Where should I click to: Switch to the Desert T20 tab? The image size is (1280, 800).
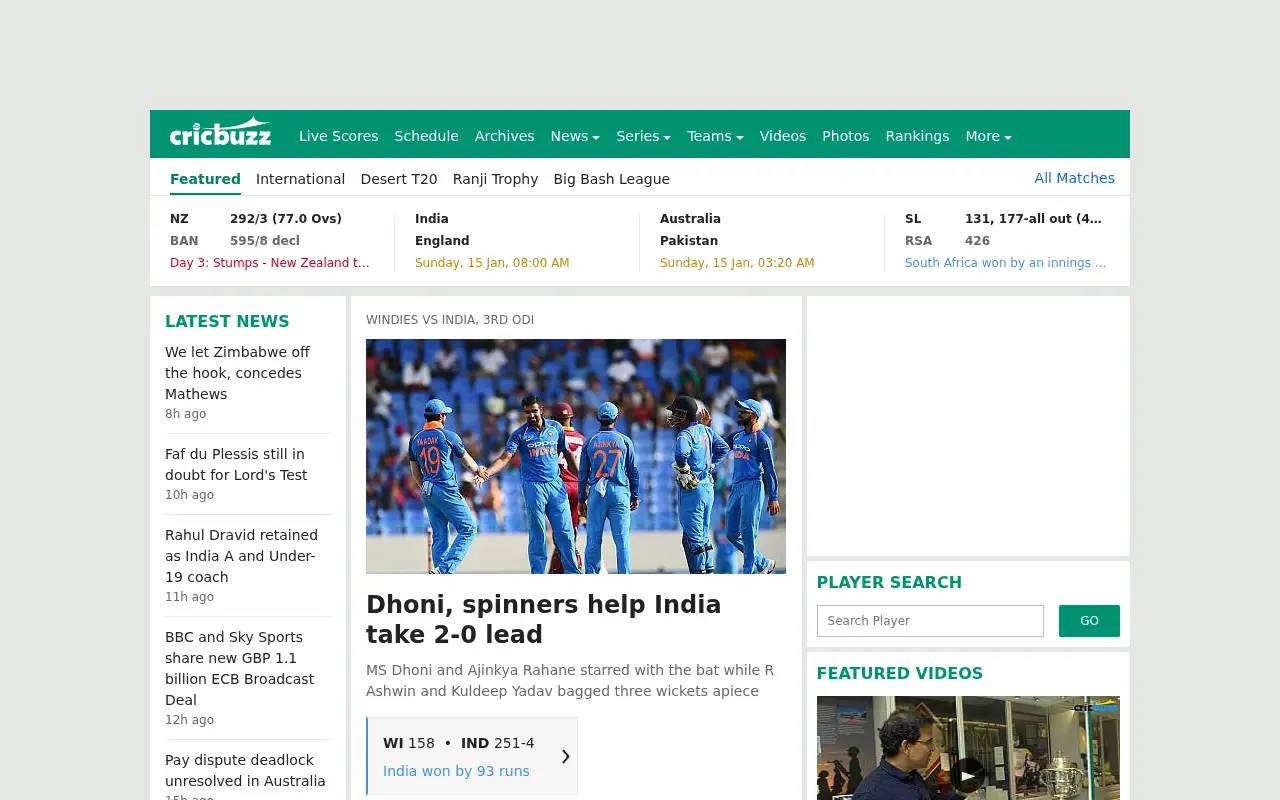[x=399, y=179]
